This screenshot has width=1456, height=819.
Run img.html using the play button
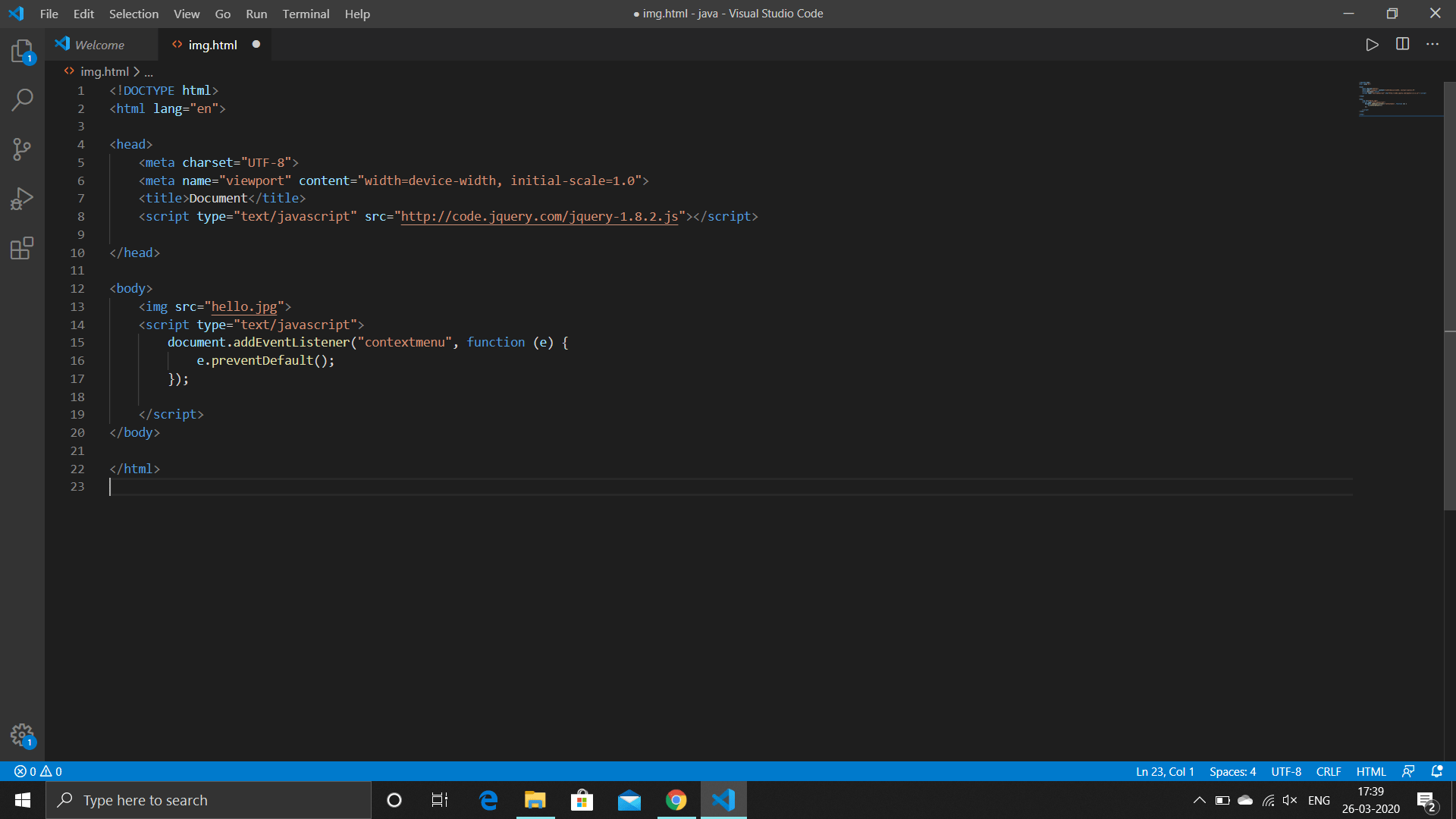(1373, 44)
